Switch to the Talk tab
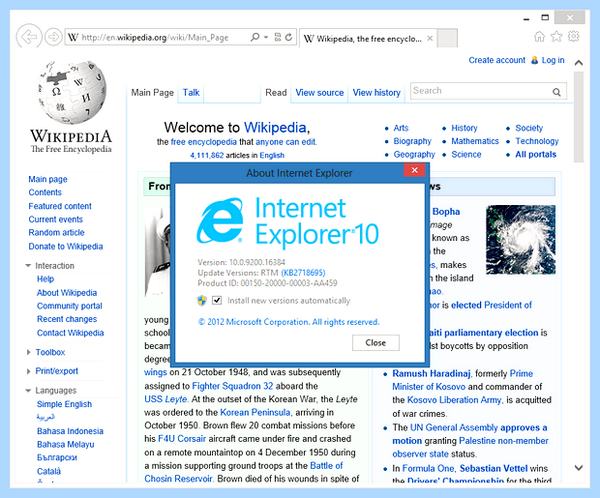 point(191,93)
